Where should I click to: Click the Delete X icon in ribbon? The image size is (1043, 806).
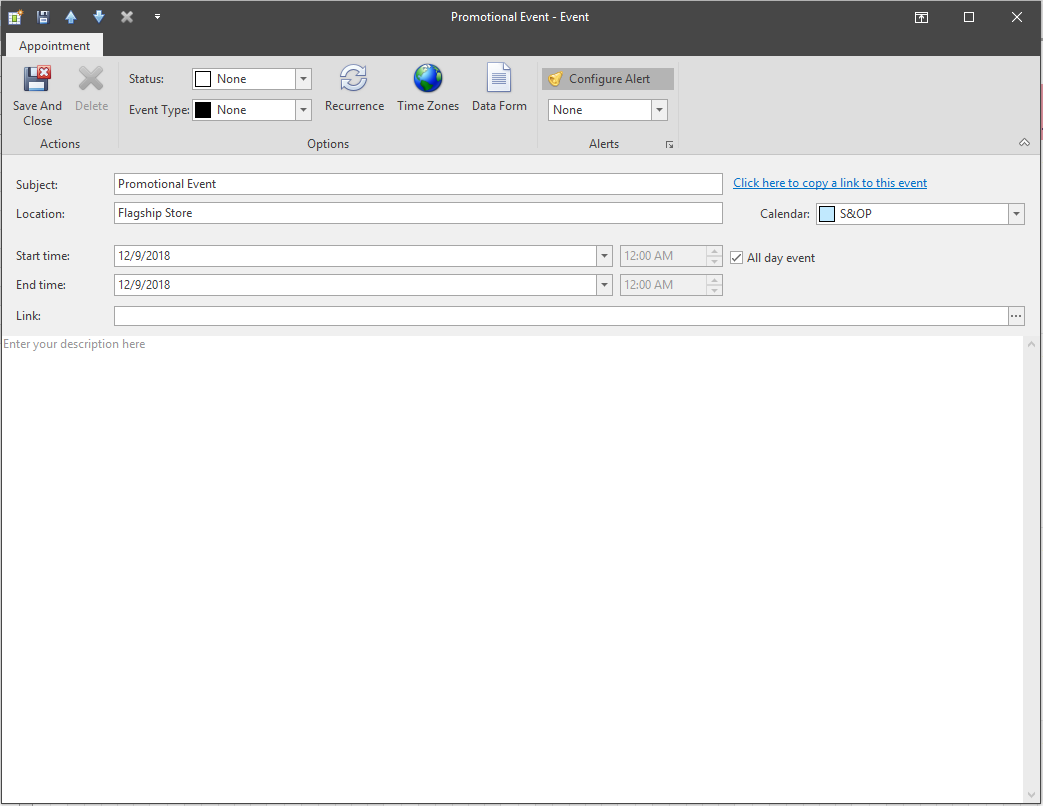(x=91, y=78)
